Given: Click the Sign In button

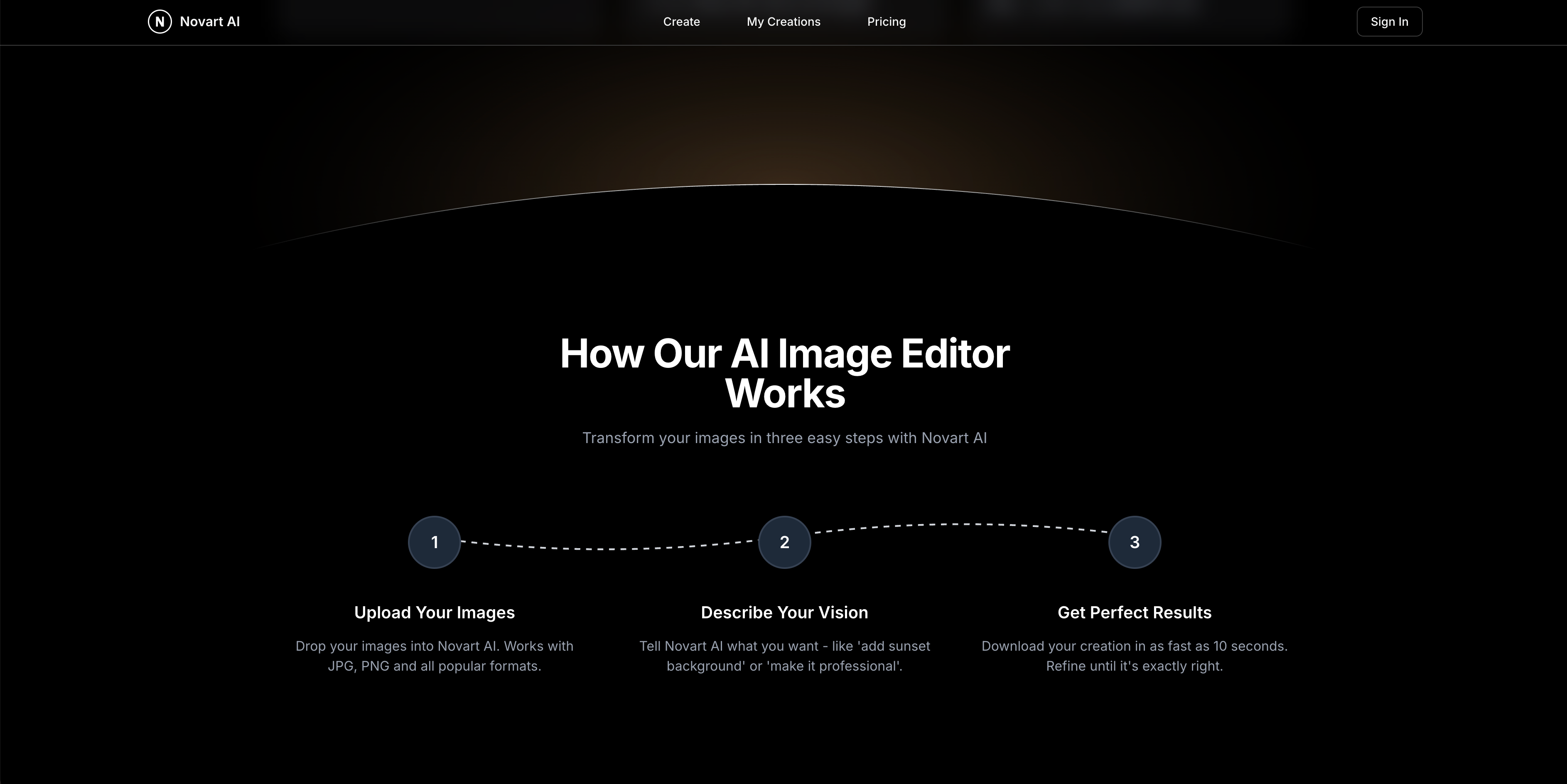Looking at the screenshot, I should (x=1389, y=22).
